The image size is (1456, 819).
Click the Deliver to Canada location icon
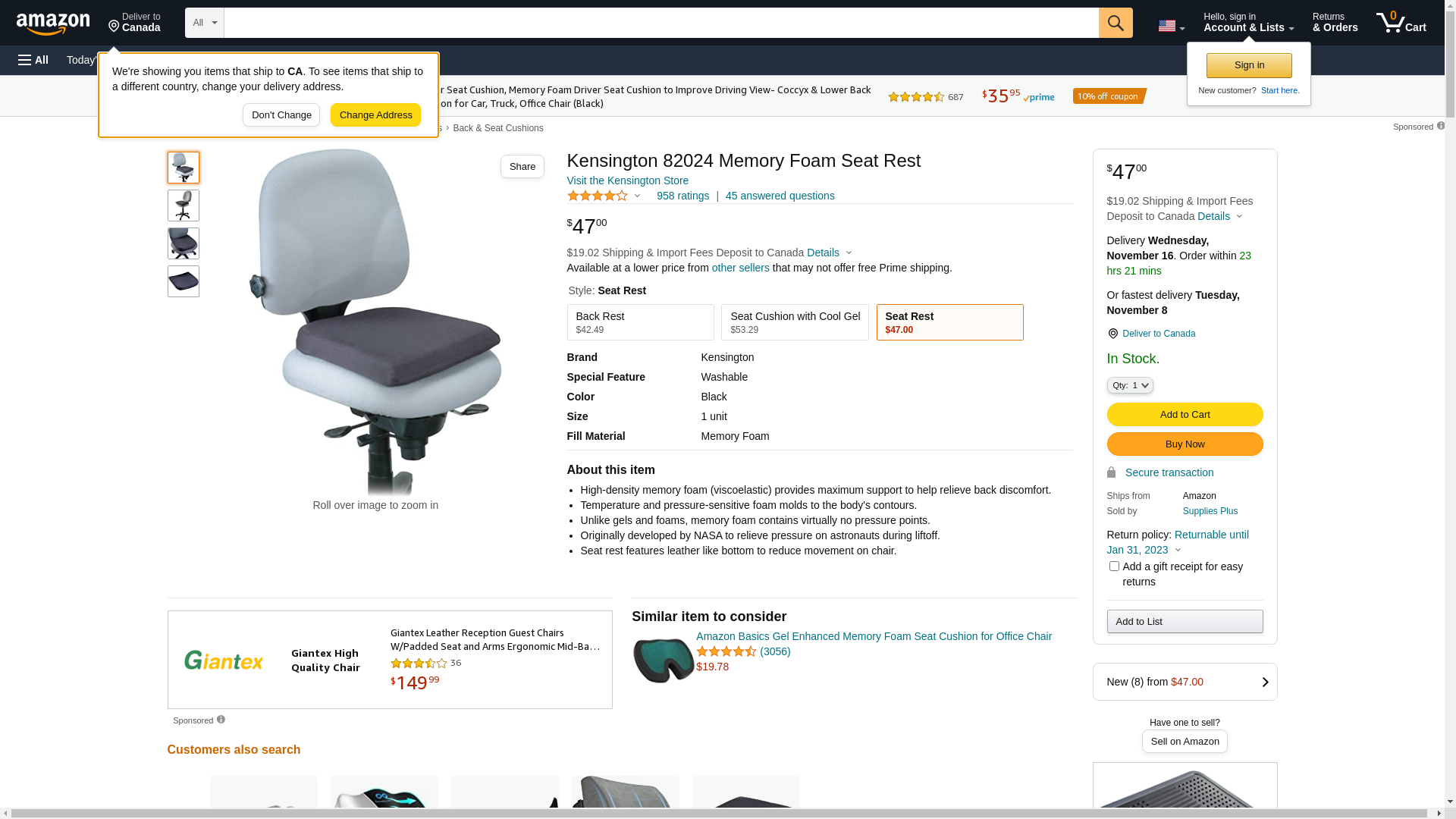[1112, 334]
